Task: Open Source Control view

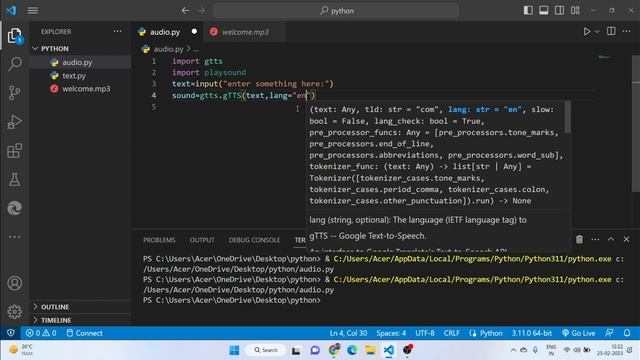Action: click(15, 93)
